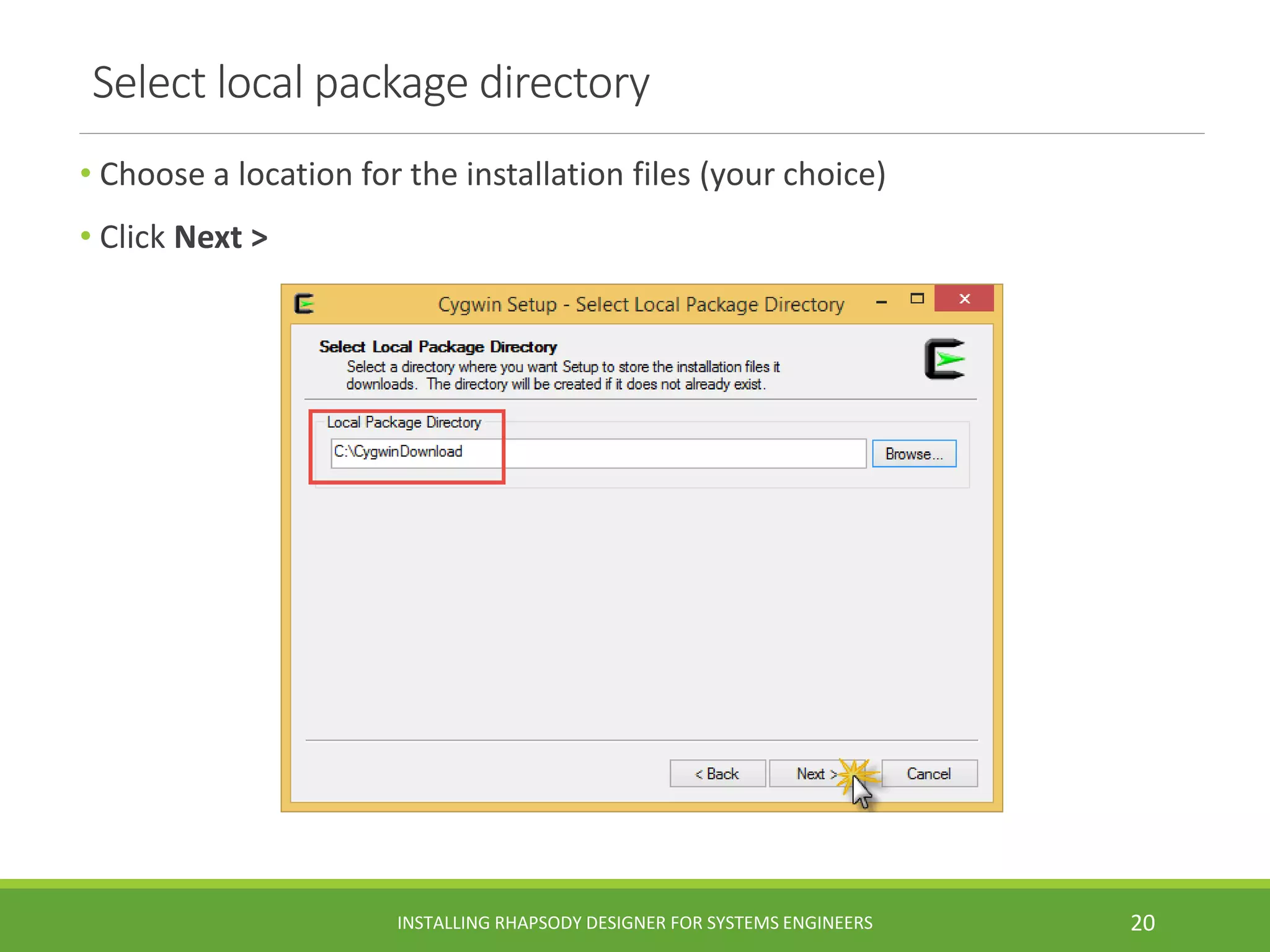This screenshot has width=1270, height=952.
Task: Click the 'Select Local Package Directory' bold heading
Action: (x=438, y=346)
